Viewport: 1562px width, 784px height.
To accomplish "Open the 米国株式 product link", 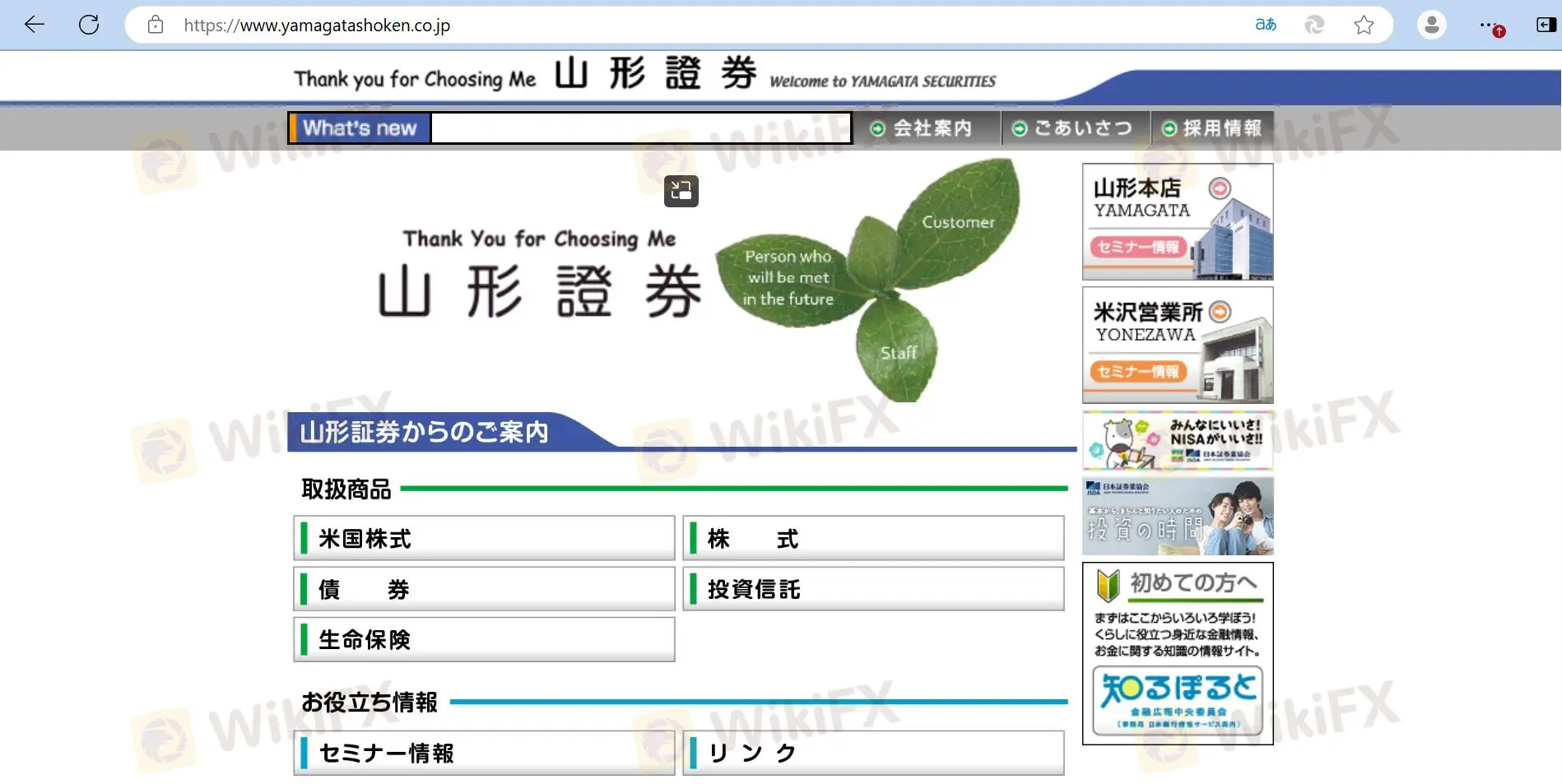I will tap(484, 539).
